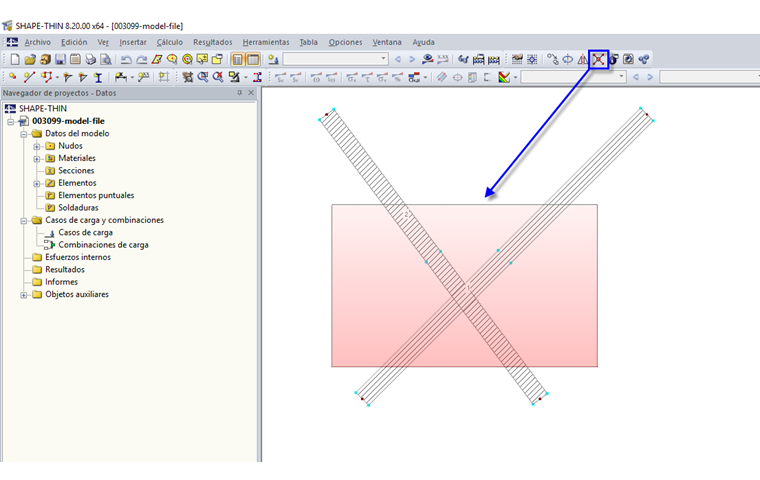Screen dimensions: 760x480
Task: Show the τ shear stress results icon
Action: [367, 77]
